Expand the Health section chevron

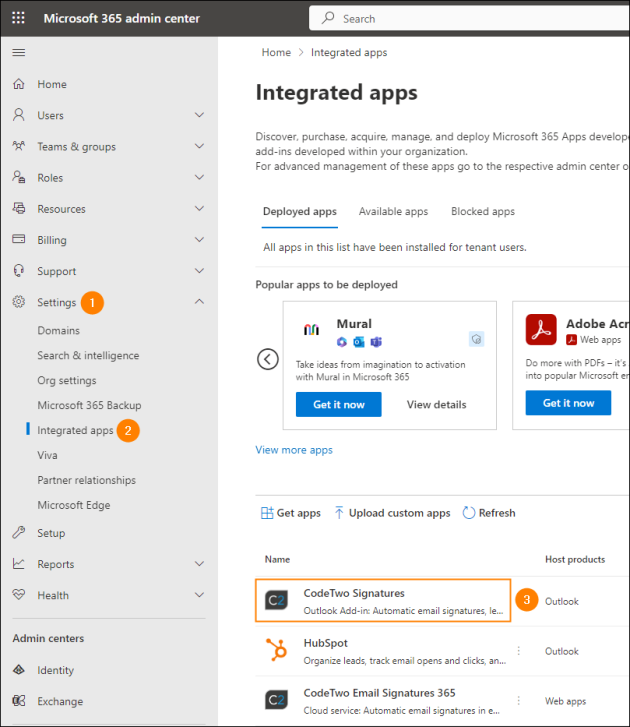[x=199, y=595]
